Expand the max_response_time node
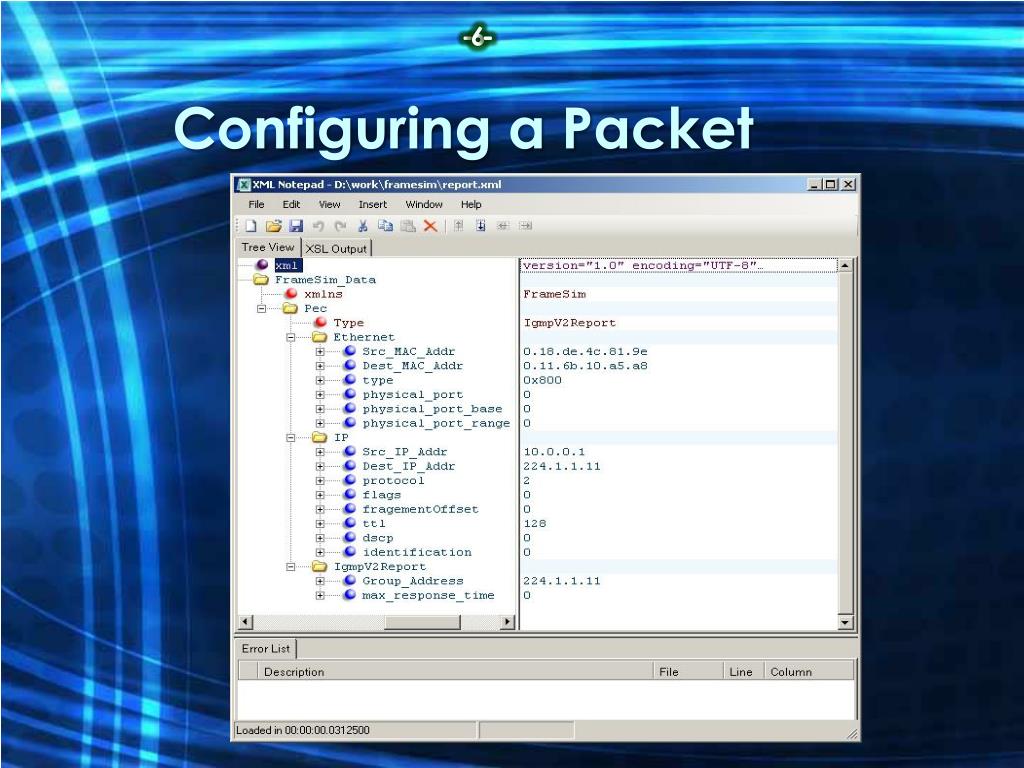Viewport: 1024px width, 768px height. [320, 596]
